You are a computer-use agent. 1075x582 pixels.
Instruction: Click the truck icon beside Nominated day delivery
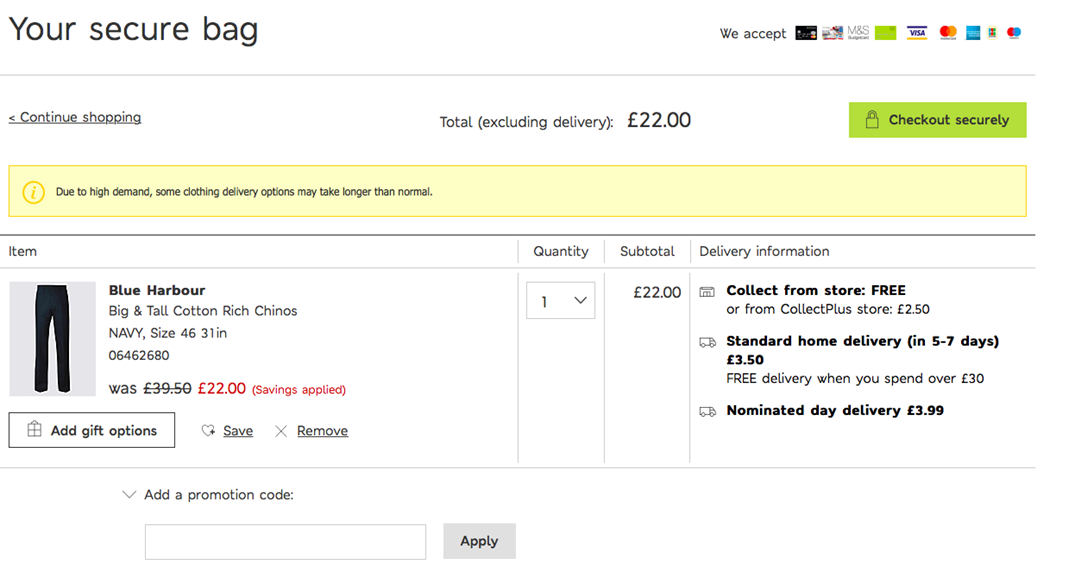click(708, 411)
